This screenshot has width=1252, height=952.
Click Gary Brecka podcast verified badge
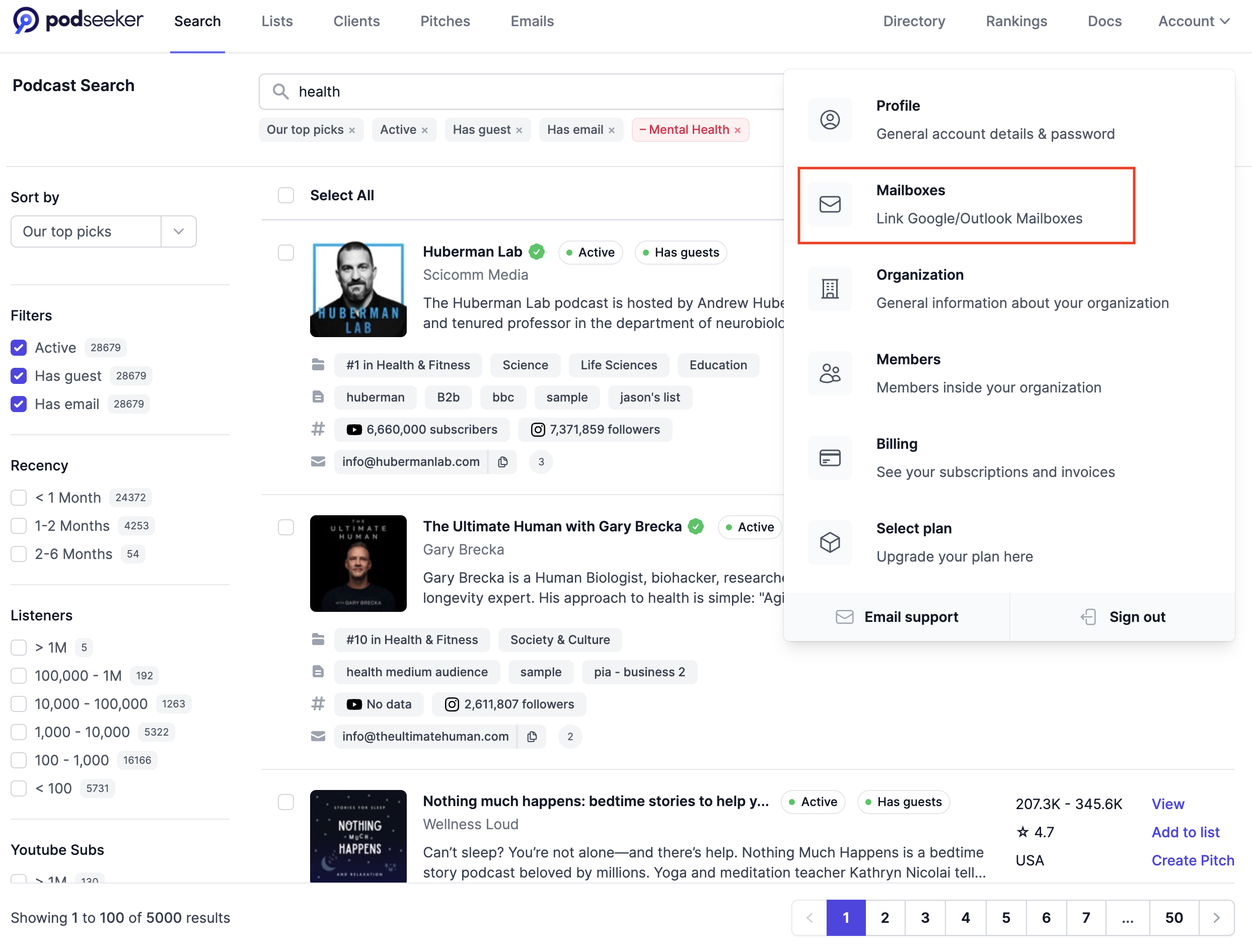696,526
